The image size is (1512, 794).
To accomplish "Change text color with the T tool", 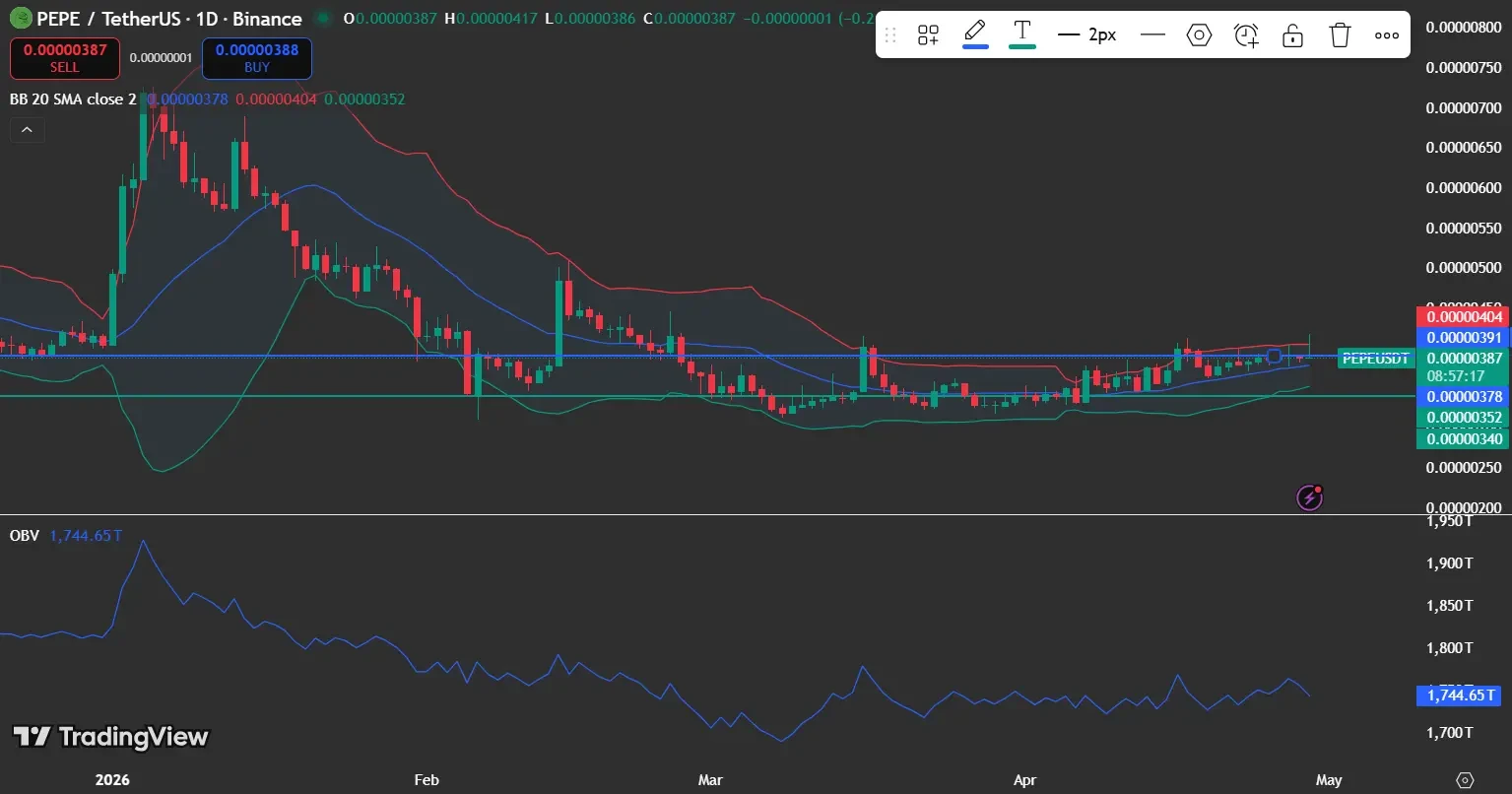I will pos(1022,33).
